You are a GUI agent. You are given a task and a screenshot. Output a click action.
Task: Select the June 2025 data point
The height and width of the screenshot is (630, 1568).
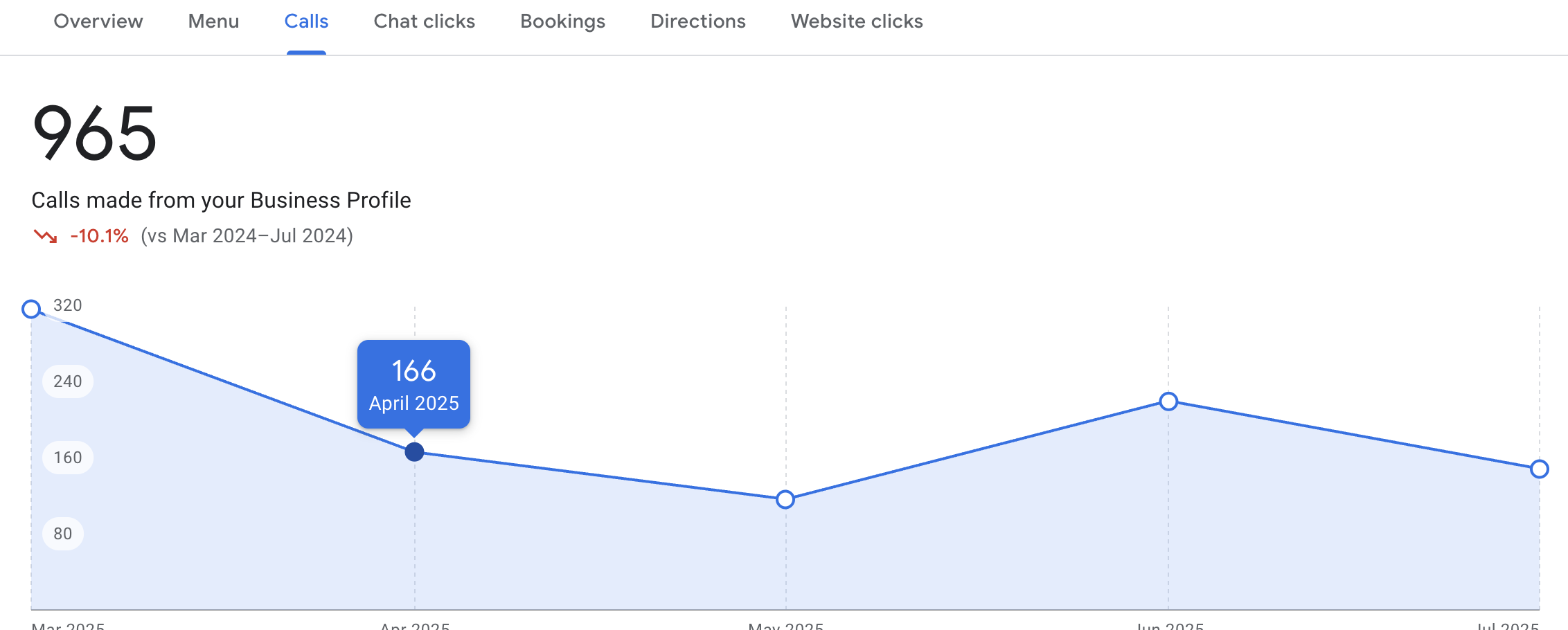coord(1168,402)
